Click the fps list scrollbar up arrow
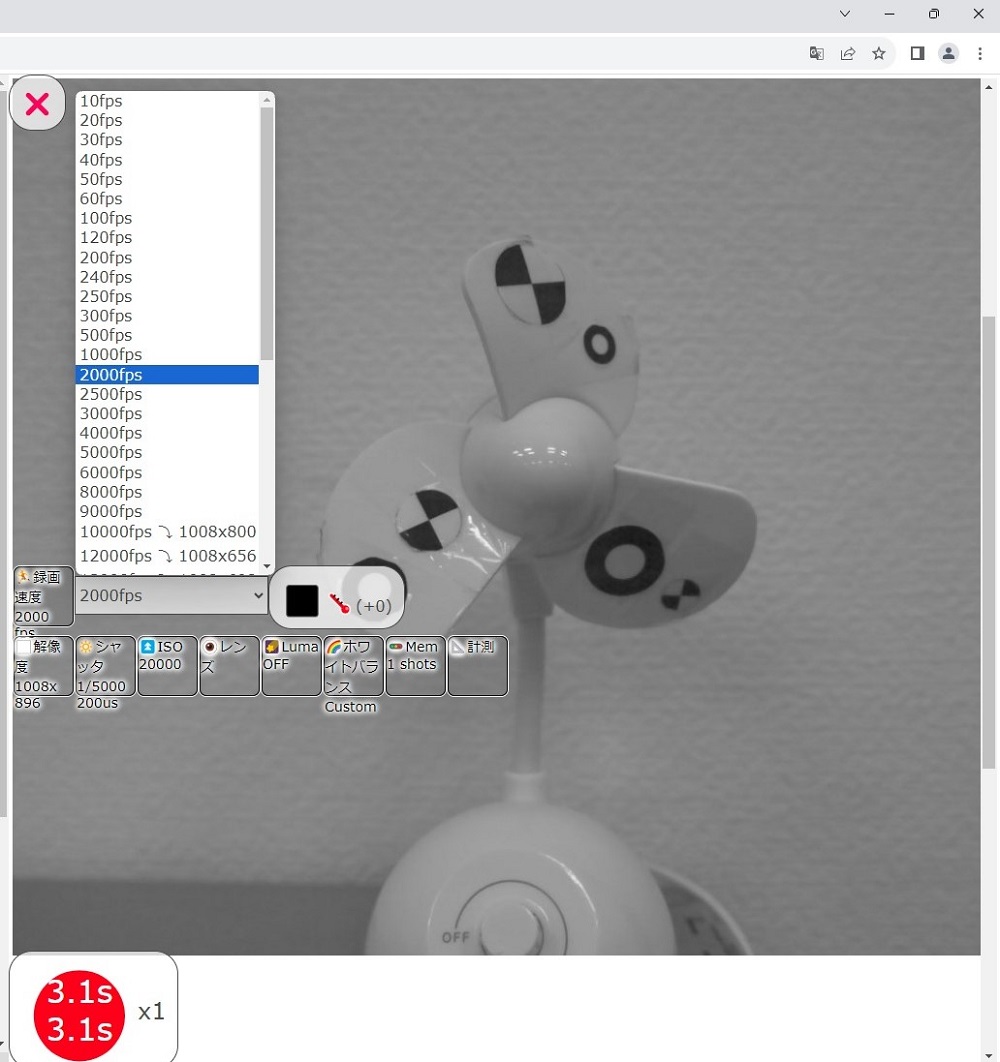Image resolution: width=1000 pixels, height=1062 pixels. click(267, 100)
